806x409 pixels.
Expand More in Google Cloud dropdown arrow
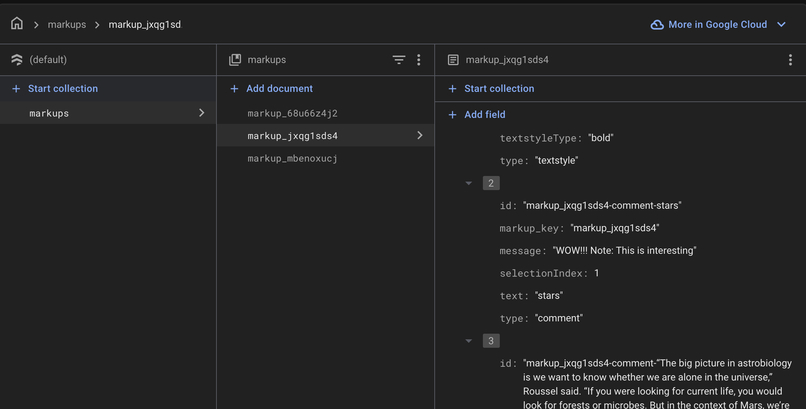tap(781, 25)
